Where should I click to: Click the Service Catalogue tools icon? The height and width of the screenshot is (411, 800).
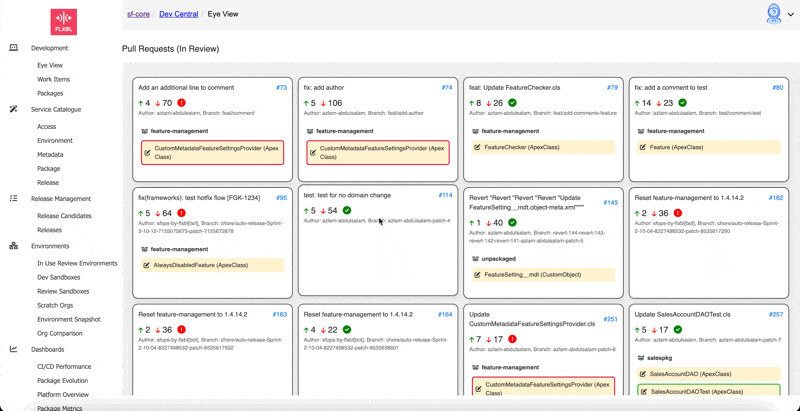click(13, 109)
